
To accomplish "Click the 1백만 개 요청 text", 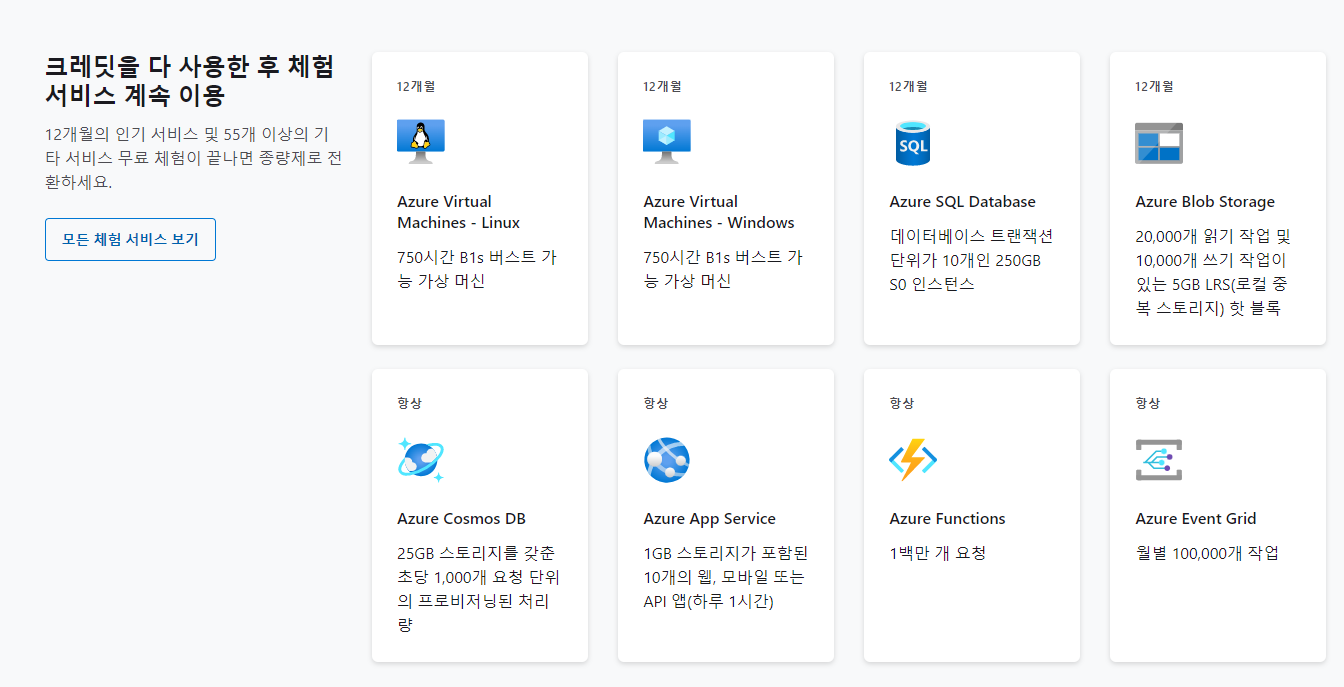I will tap(937, 553).
